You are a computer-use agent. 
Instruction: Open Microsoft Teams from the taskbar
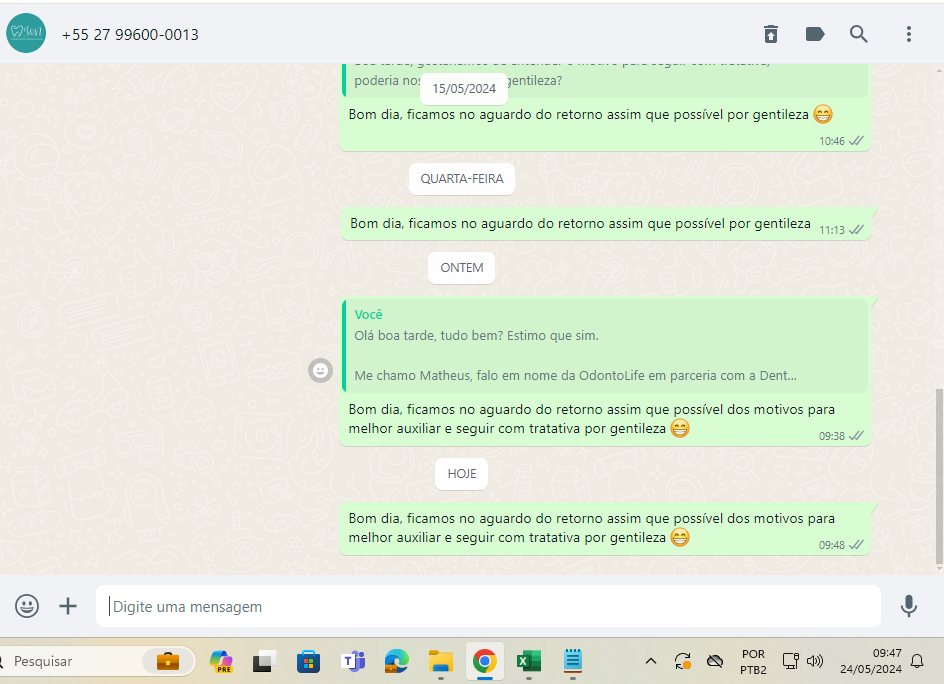(x=353, y=661)
